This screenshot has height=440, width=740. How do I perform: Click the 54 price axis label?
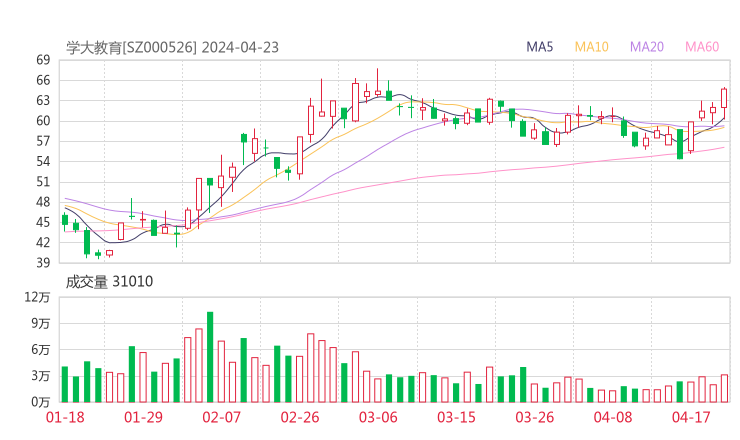(43, 161)
